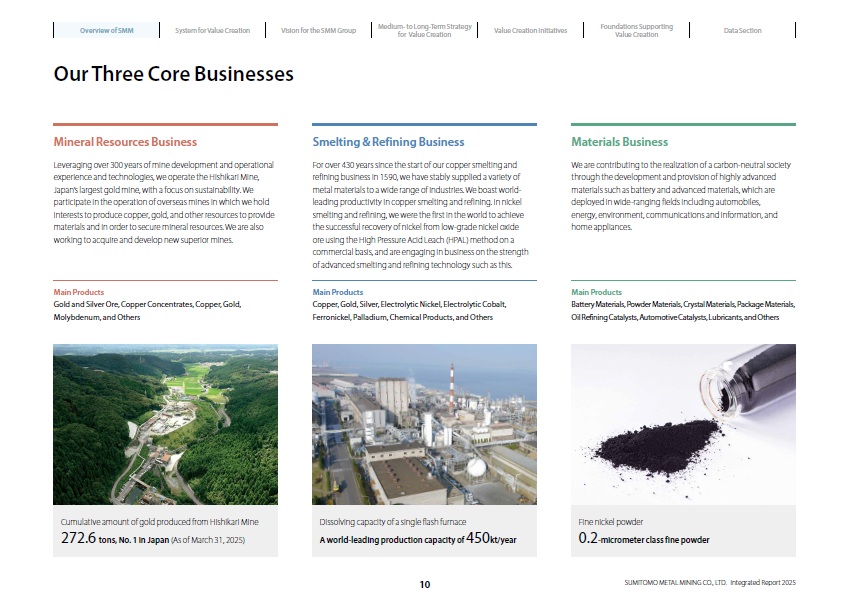The width and height of the screenshot is (849, 602).
Task: Click page number 10 in the footer
Action: 424,584
